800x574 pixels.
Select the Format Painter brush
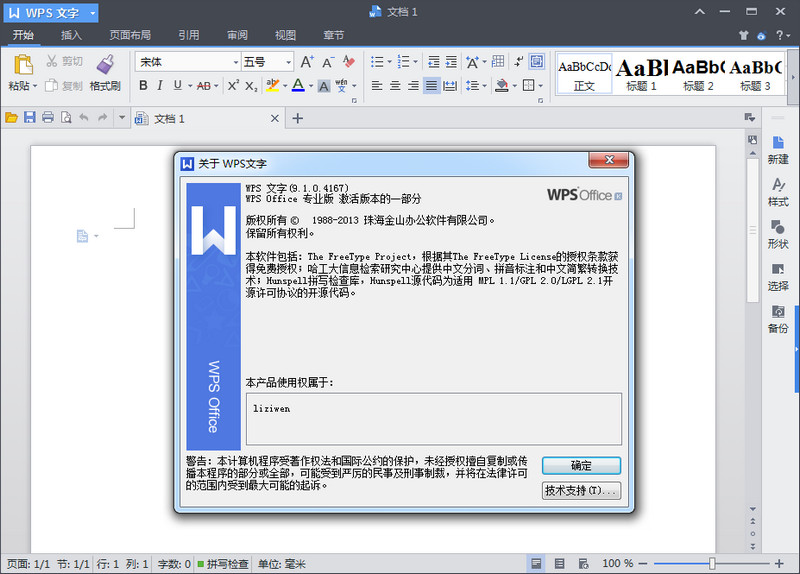[105, 64]
